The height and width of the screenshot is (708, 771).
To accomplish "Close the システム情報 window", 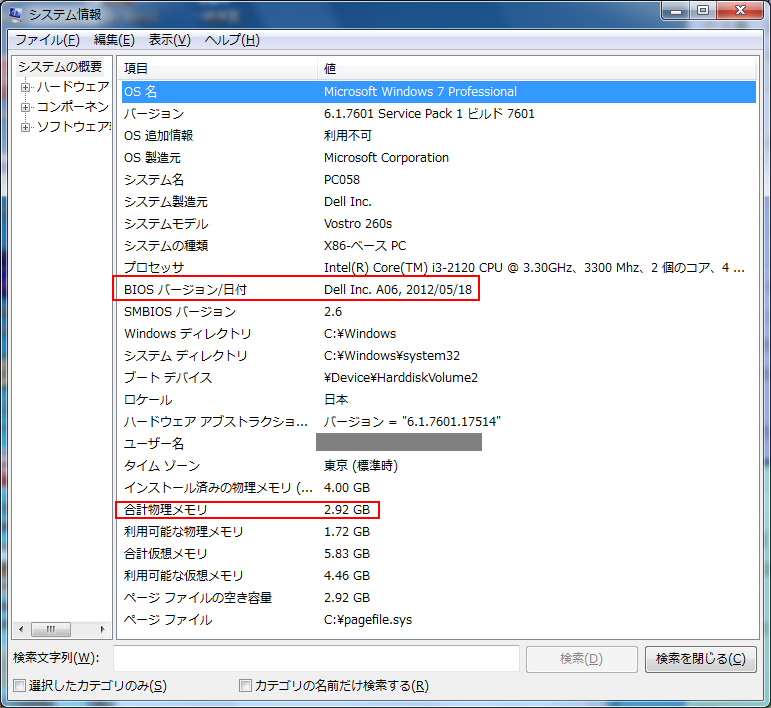I will coord(741,11).
